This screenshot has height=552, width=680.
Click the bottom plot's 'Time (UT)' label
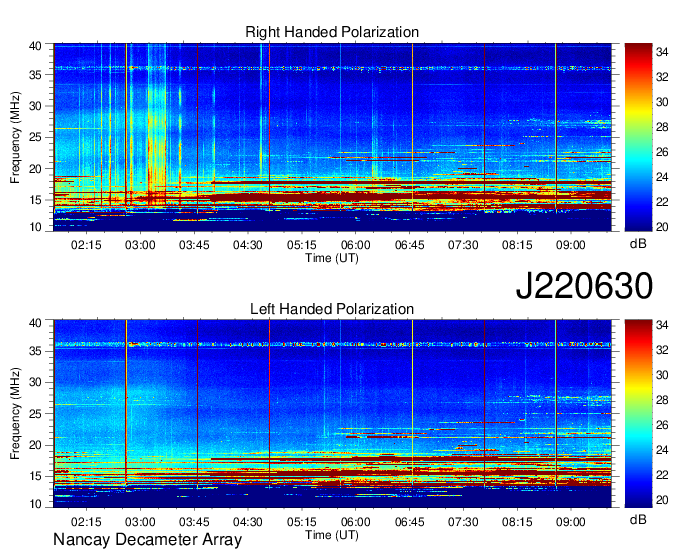332,535
